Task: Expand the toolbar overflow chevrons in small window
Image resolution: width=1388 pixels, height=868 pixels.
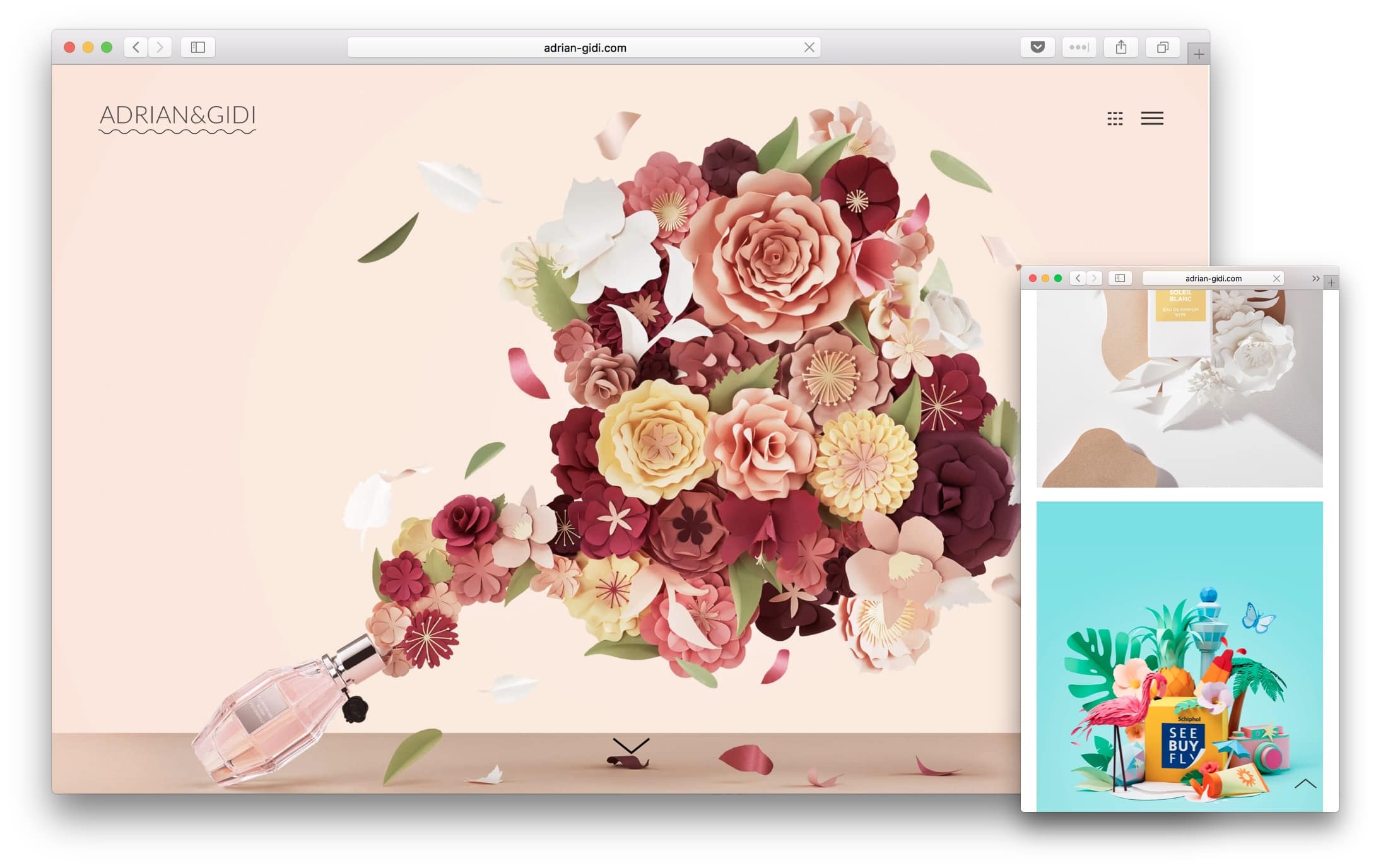Action: point(1315,278)
